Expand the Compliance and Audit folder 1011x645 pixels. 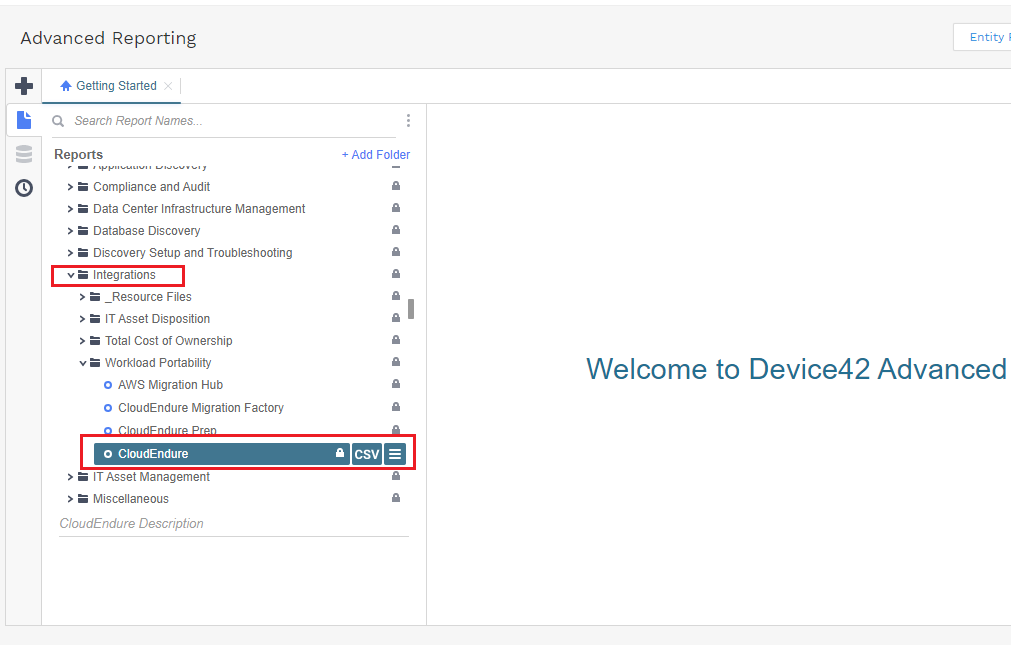pyautogui.click(x=70, y=187)
